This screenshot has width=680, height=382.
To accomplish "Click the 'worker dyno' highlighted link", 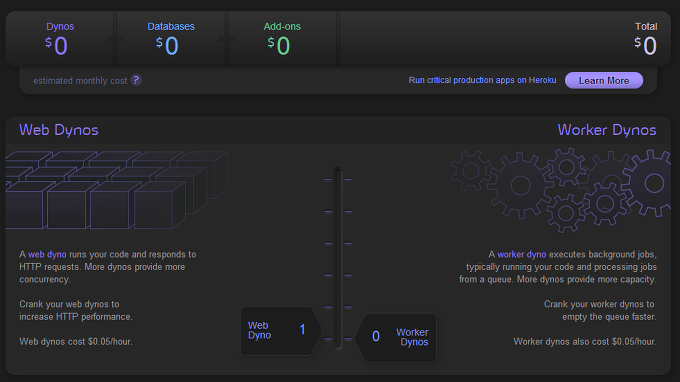I will [522, 255].
